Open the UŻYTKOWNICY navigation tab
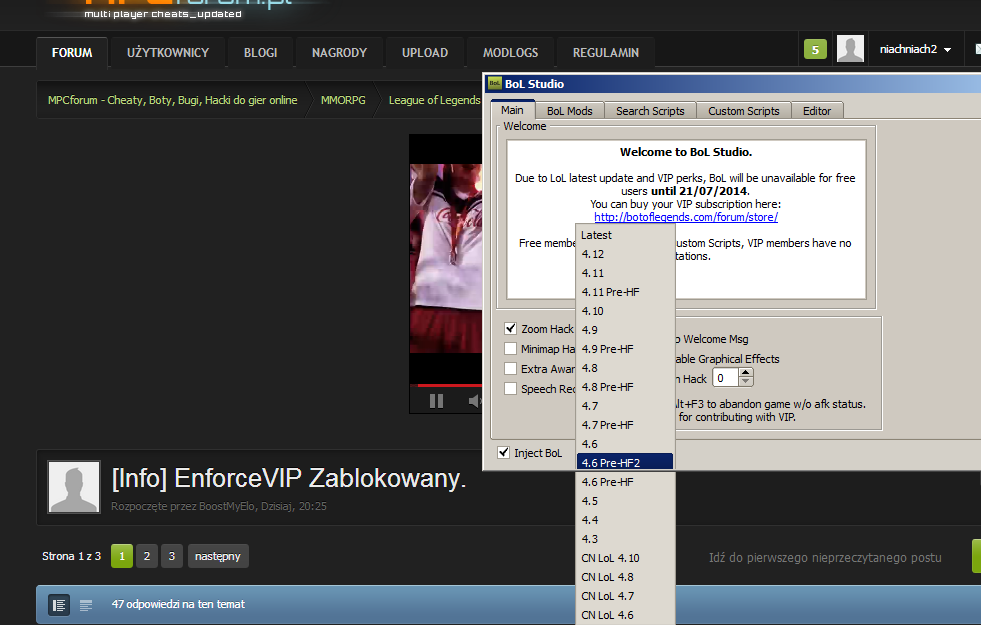 (168, 53)
